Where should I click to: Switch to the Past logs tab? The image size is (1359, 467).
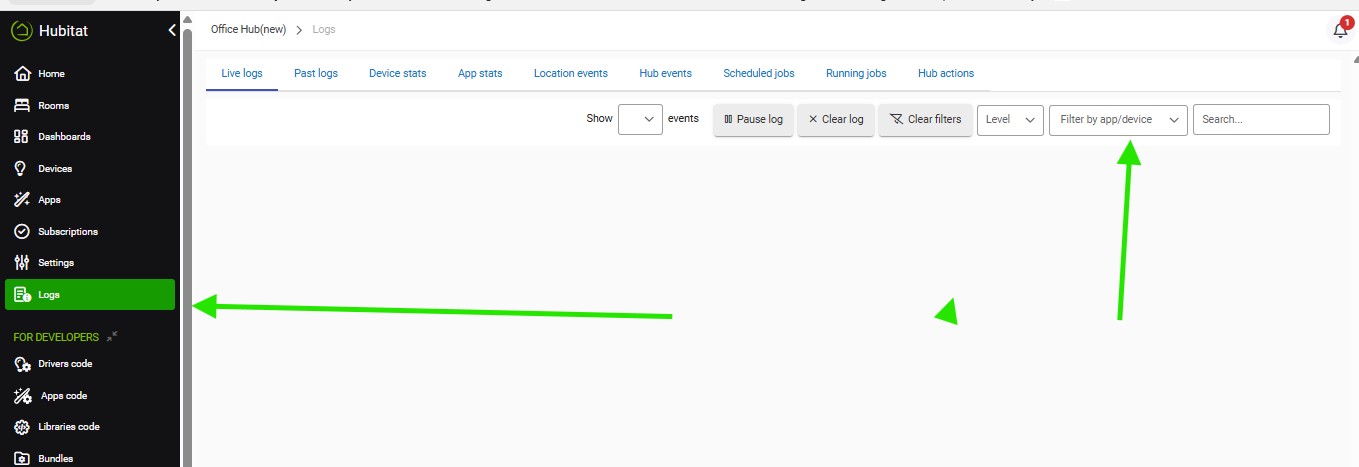click(x=316, y=73)
